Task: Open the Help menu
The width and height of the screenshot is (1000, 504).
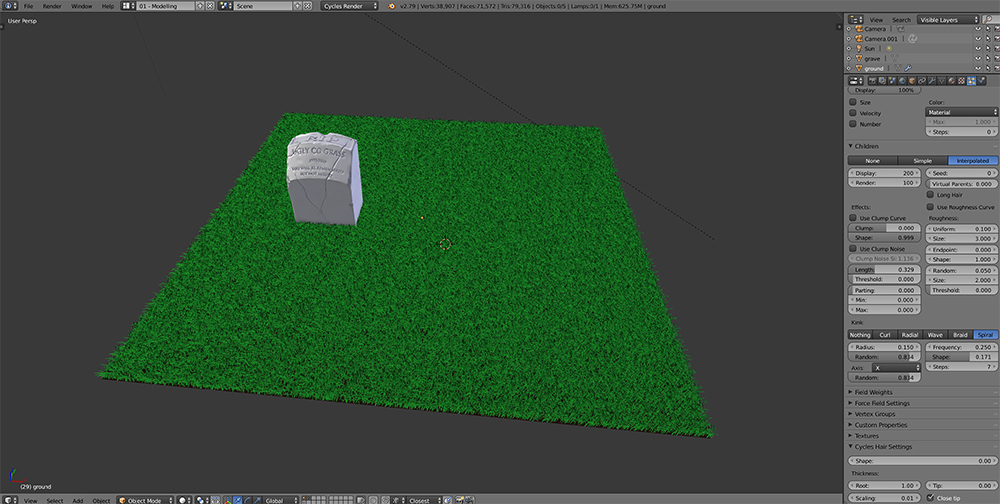Action: pyautogui.click(x=108, y=6)
